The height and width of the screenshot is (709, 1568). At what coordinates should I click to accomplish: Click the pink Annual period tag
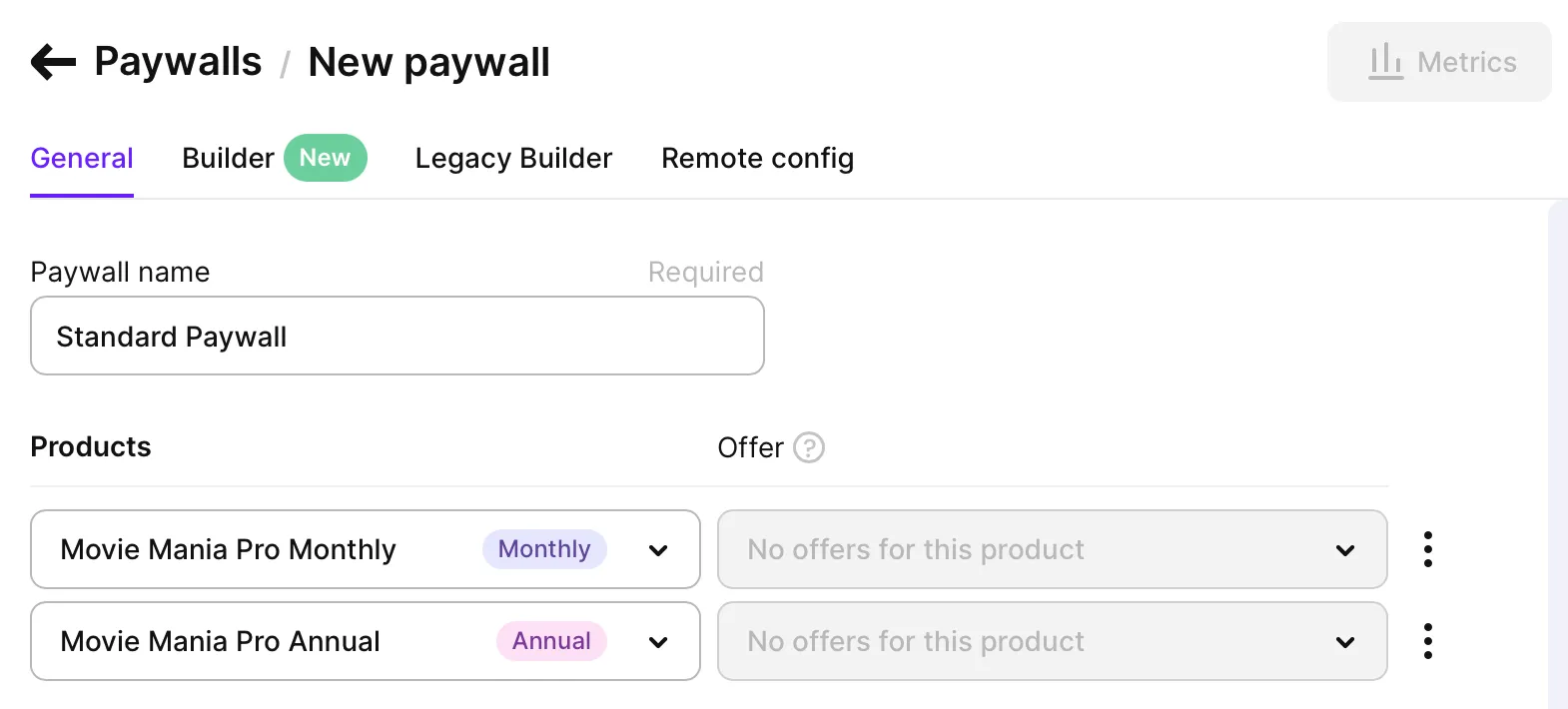551,641
